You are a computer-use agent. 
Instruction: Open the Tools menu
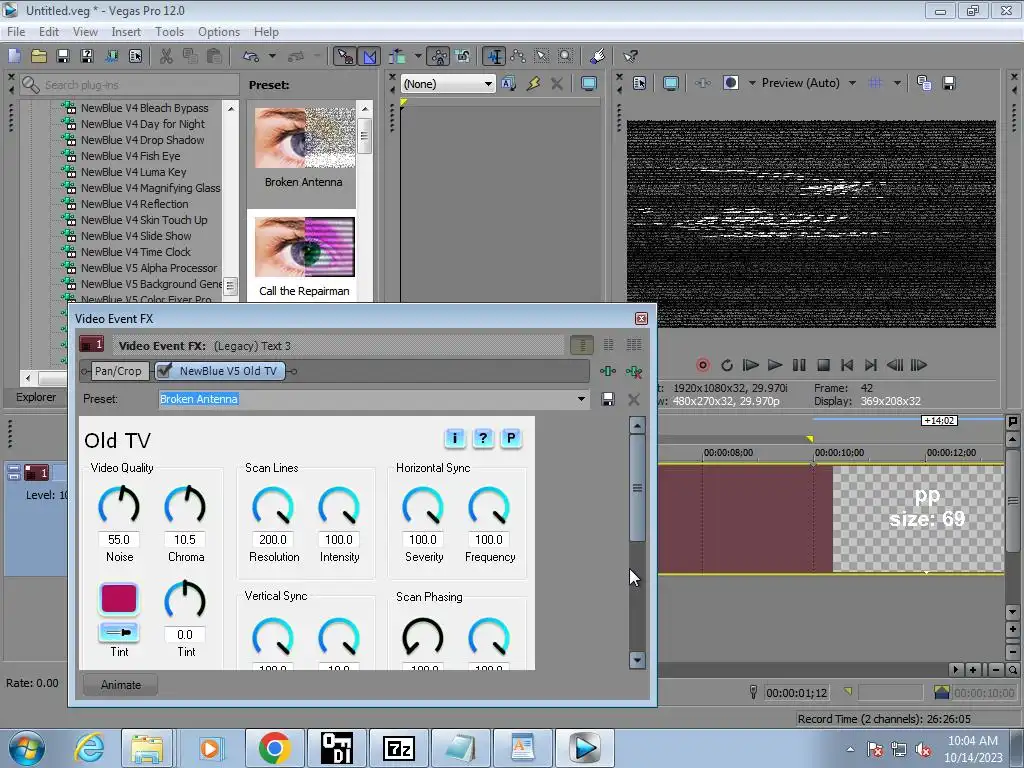pyautogui.click(x=169, y=31)
